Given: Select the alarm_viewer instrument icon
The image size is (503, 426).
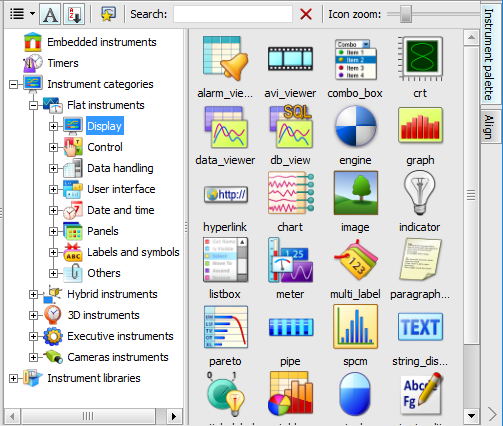Looking at the screenshot, I should pos(225,58).
